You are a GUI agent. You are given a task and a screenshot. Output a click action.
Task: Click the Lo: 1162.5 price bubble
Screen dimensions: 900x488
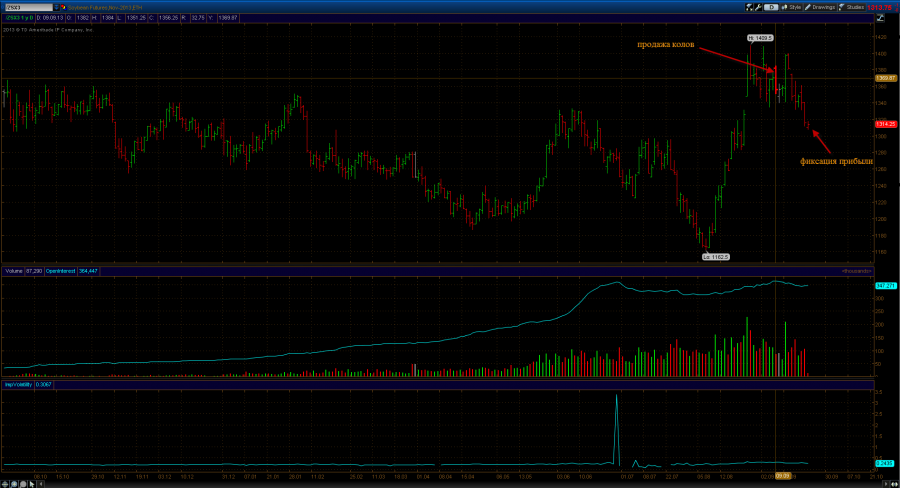[716, 257]
